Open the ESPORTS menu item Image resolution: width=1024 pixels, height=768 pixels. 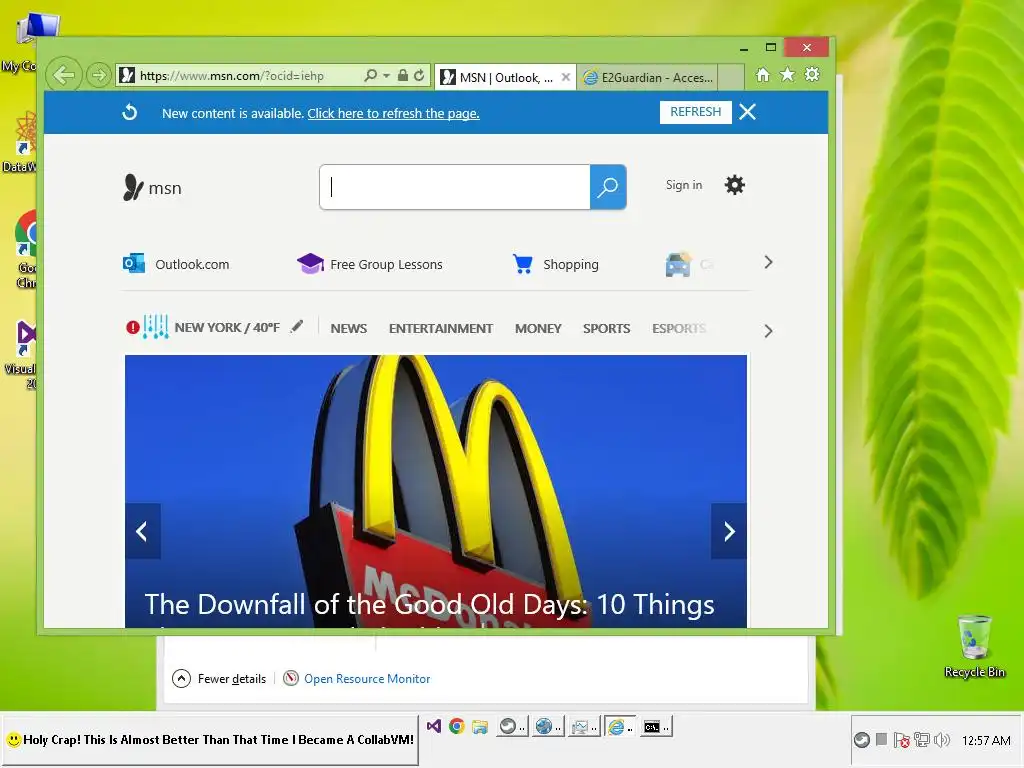(679, 328)
